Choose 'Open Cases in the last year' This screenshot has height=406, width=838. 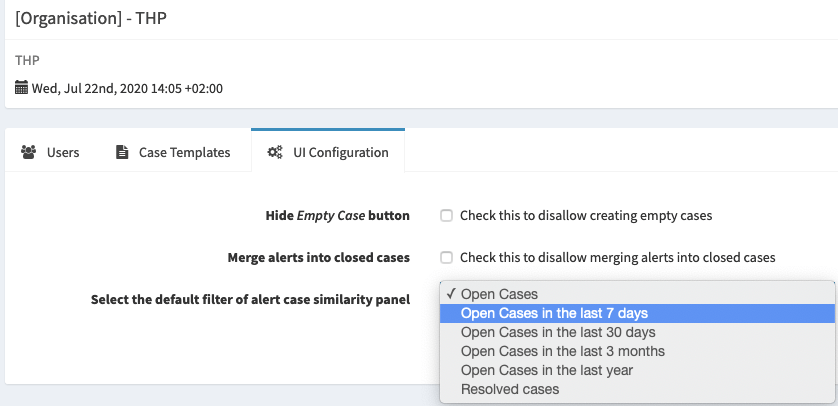547,370
